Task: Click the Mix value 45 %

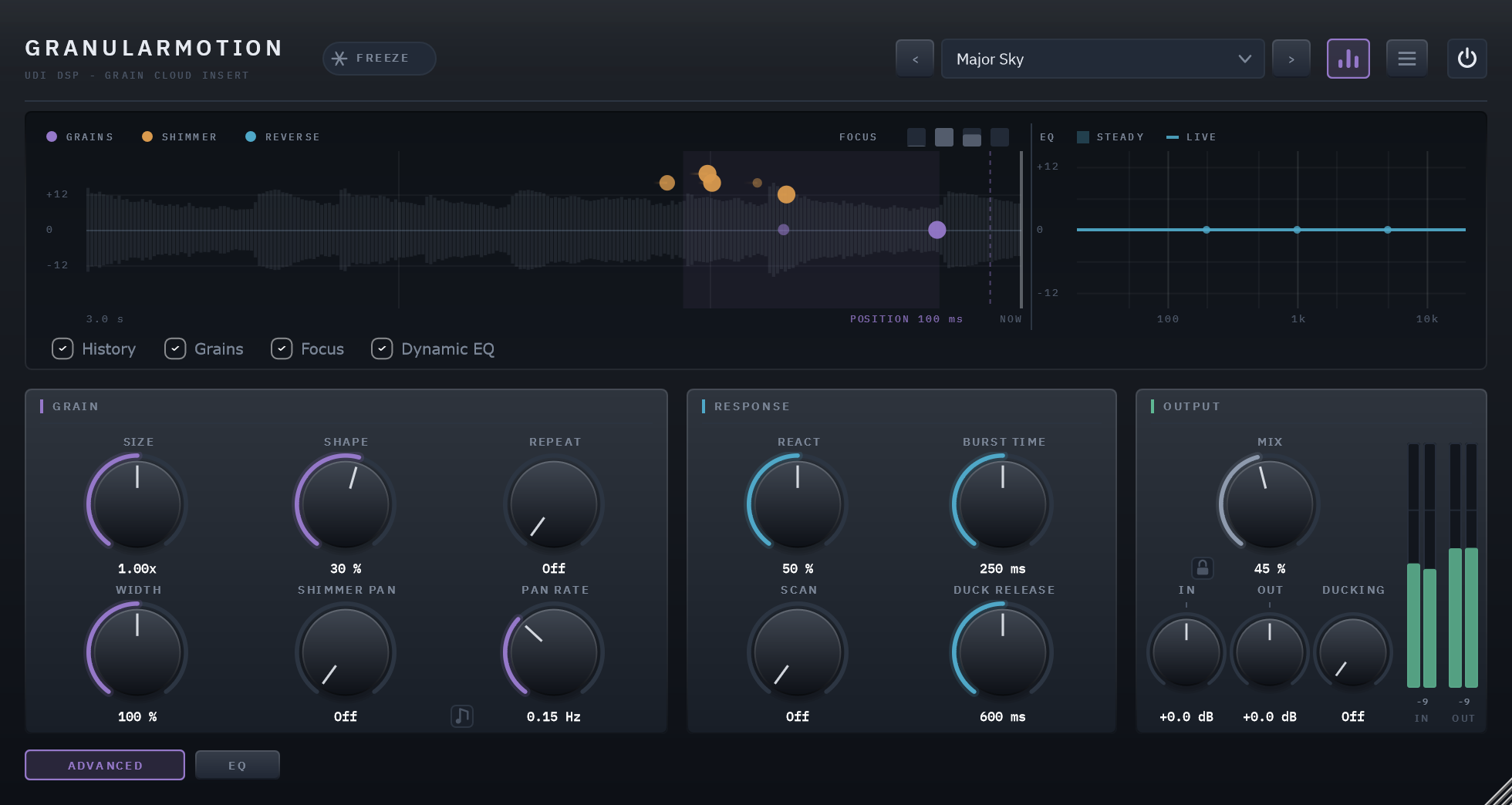Action: pyautogui.click(x=1270, y=568)
